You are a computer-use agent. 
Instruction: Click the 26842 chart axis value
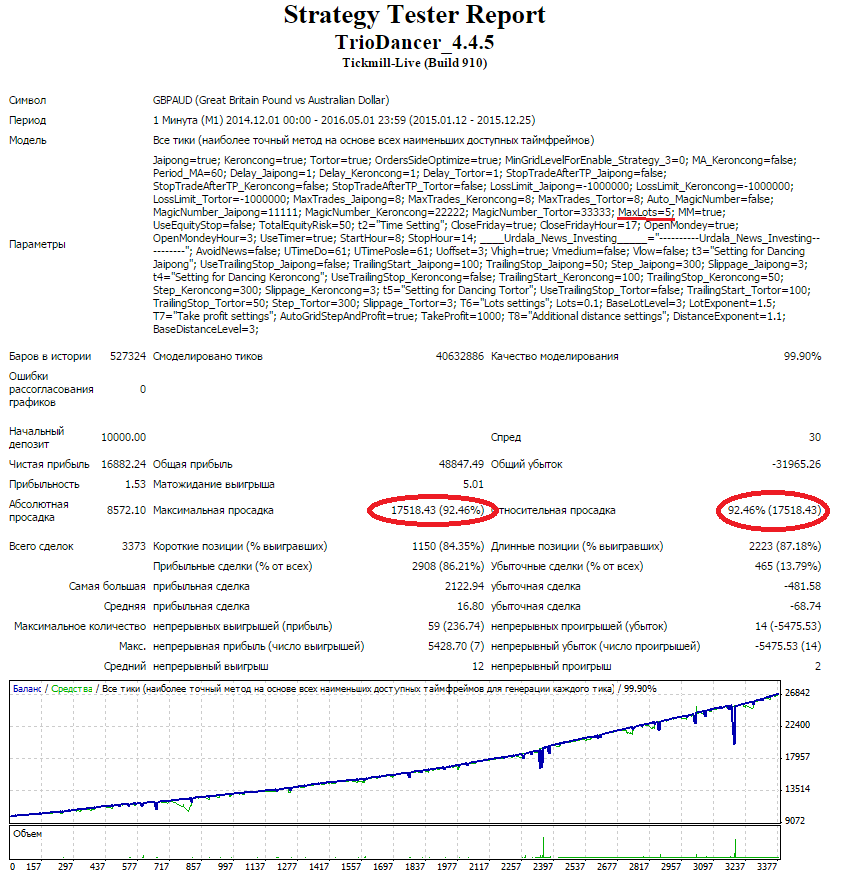tap(797, 693)
